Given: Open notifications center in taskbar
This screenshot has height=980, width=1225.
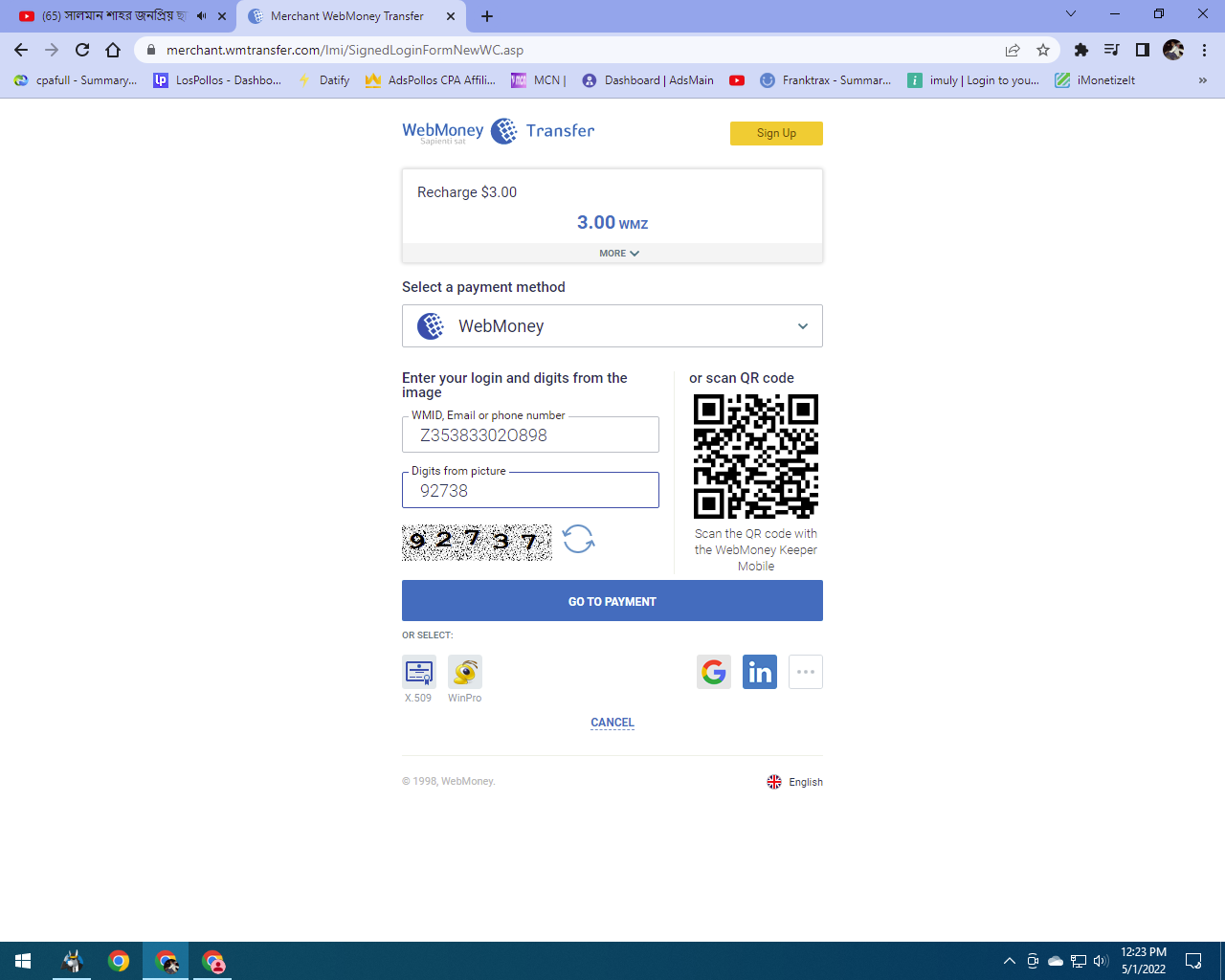Looking at the screenshot, I should coord(1193,961).
